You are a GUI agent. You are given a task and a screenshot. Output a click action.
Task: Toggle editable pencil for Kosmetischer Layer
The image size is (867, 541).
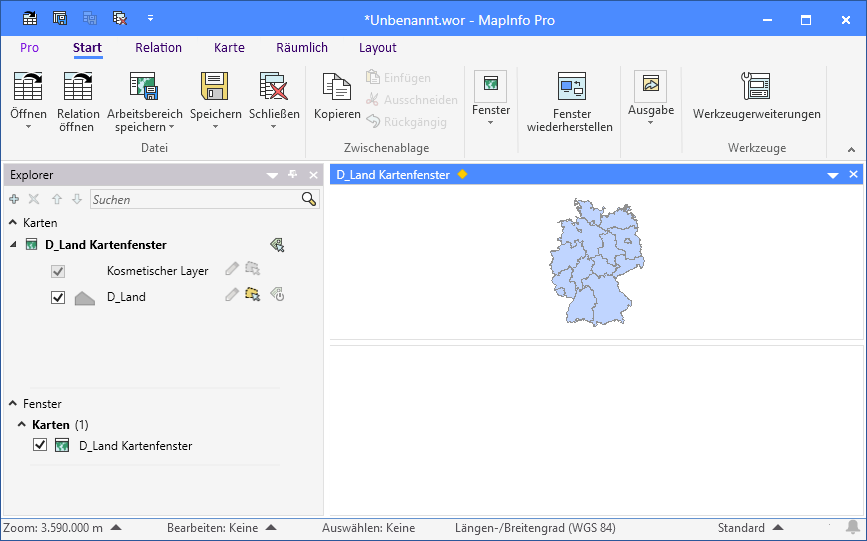point(232,269)
